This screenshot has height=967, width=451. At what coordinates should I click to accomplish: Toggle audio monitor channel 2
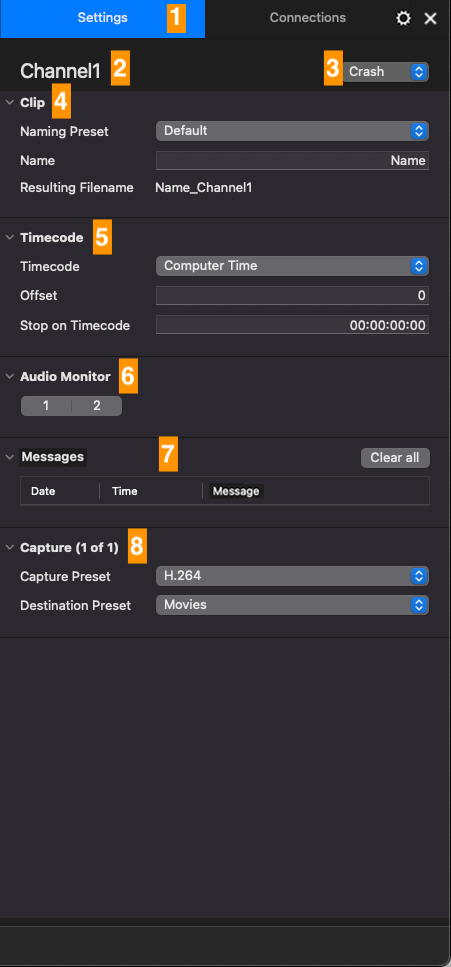coord(97,406)
